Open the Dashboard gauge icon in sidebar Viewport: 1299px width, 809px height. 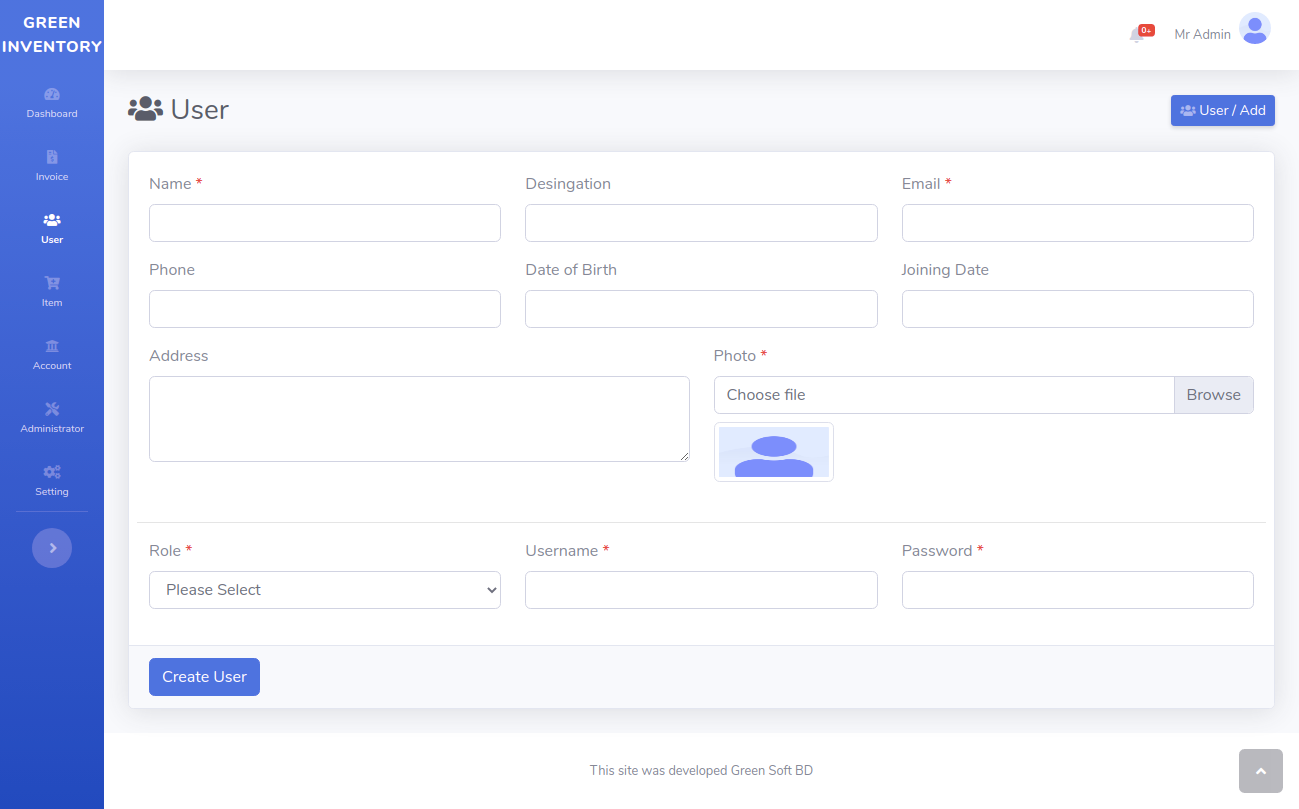52,94
